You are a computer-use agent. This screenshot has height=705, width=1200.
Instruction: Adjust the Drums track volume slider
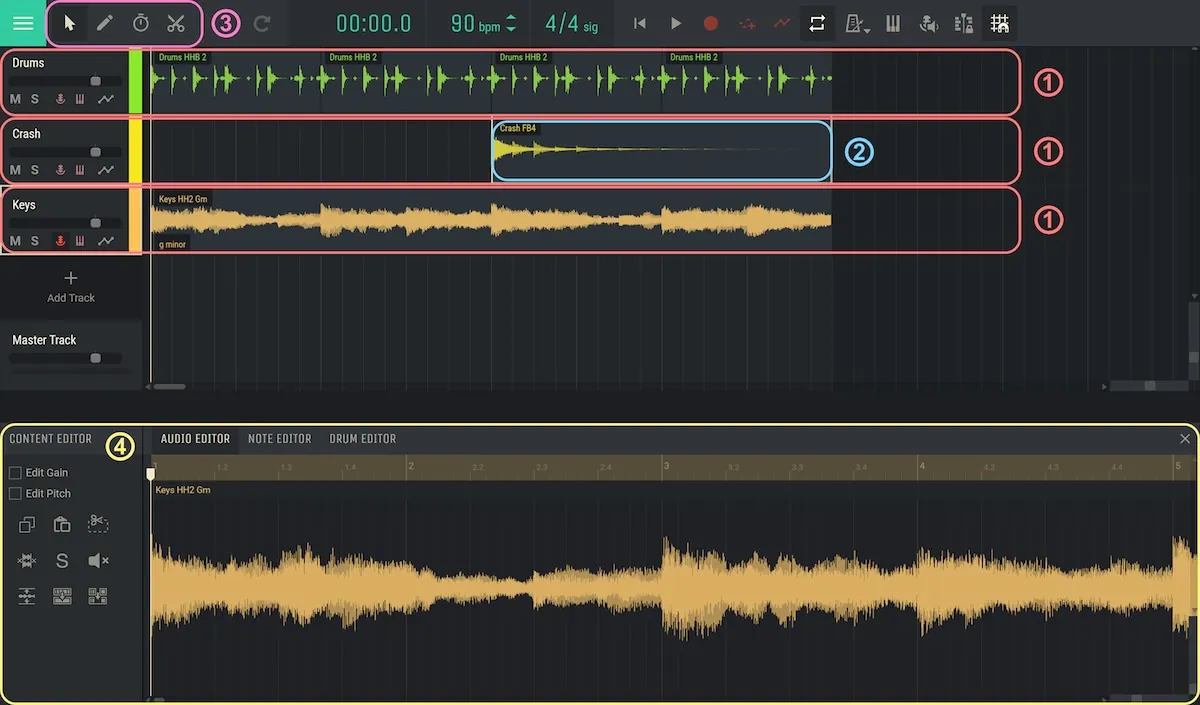tap(65, 81)
